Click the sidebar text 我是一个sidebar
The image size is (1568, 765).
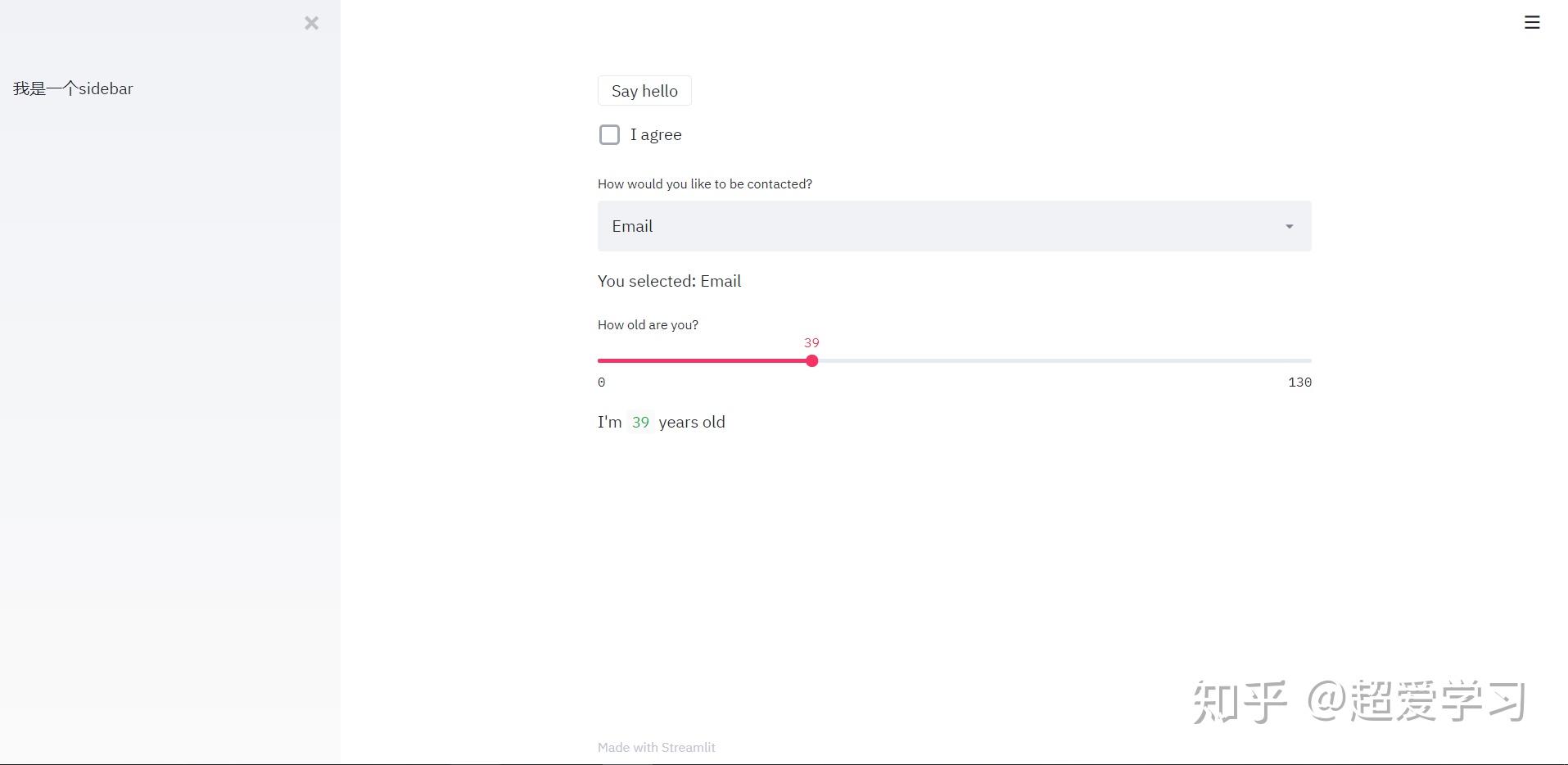73,89
